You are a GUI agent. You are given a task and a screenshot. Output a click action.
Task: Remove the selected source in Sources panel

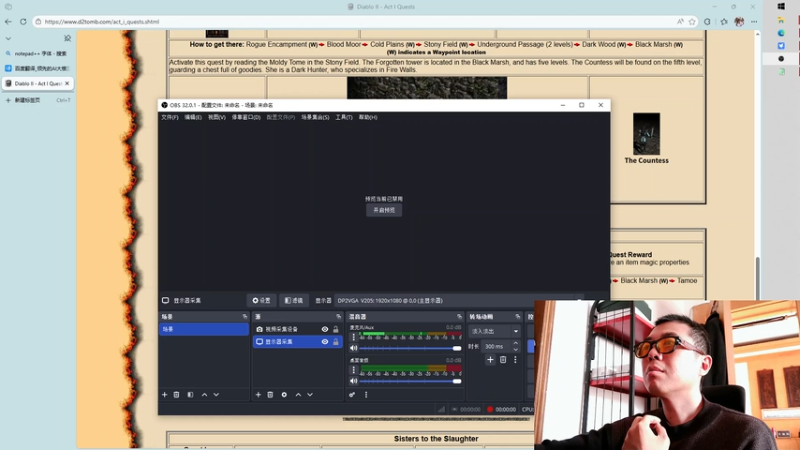coord(270,394)
